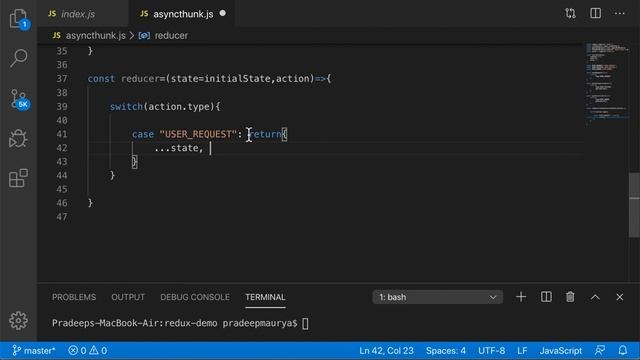Split the editor to the right
Image resolution: width=640 pixels, height=360 pixels.
pyautogui.click(x=596, y=13)
